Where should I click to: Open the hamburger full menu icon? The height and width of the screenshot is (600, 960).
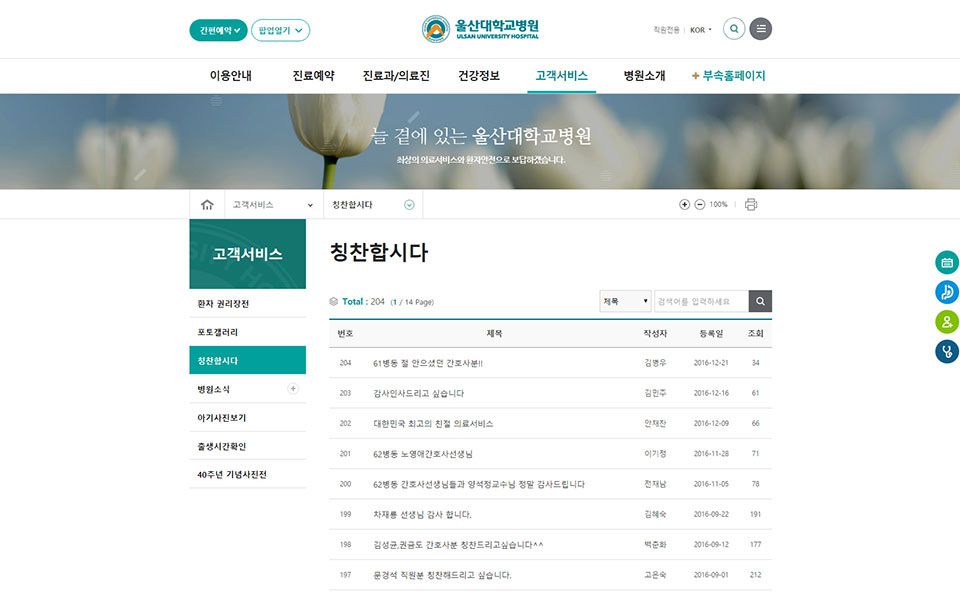pyautogui.click(x=761, y=29)
